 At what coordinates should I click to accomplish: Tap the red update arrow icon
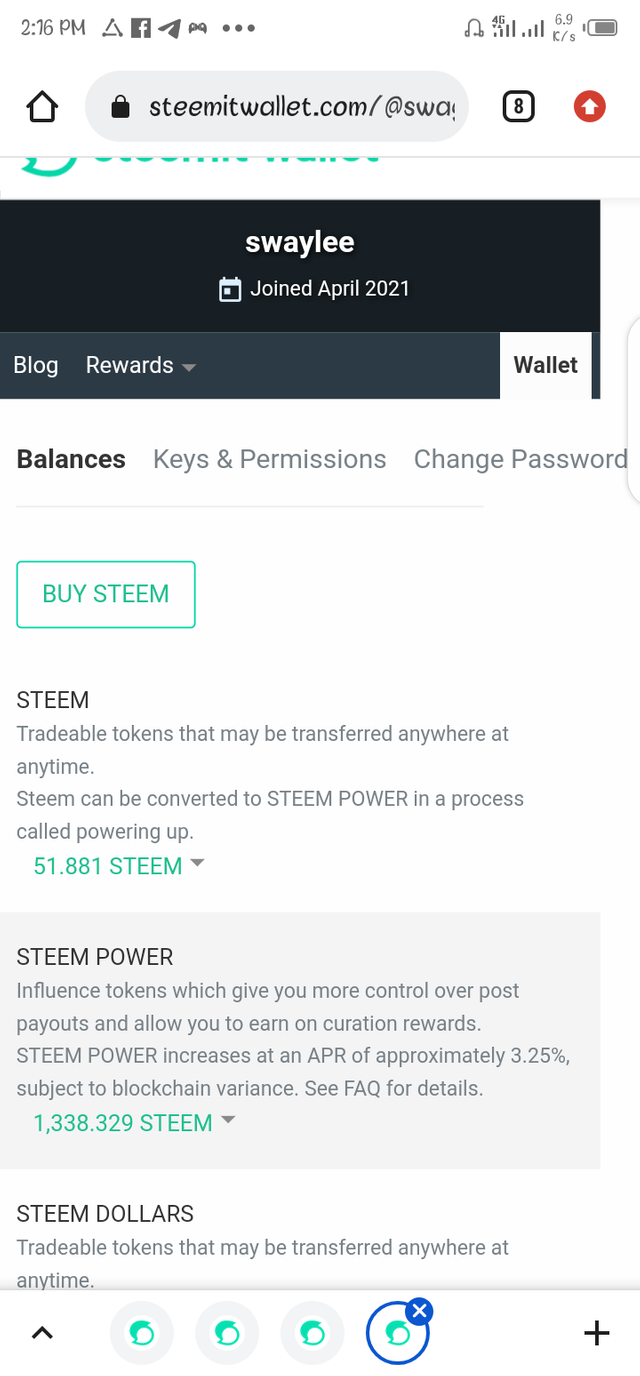[589, 106]
